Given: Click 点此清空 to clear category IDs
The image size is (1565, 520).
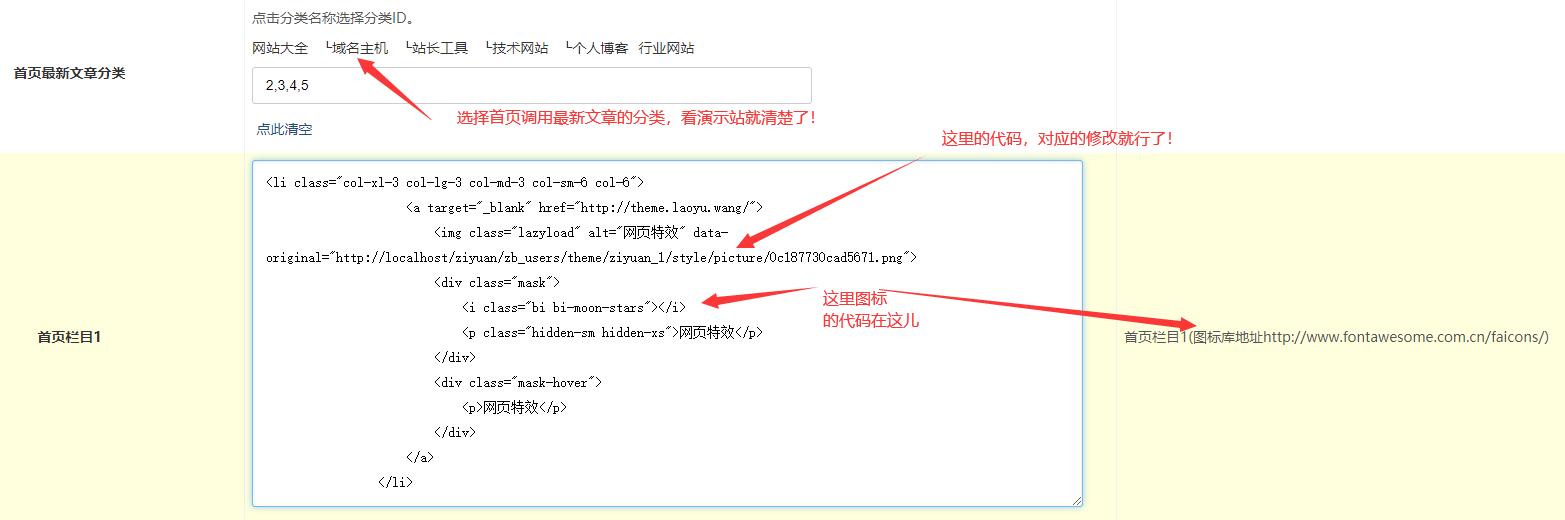Looking at the screenshot, I should pyautogui.click(x=284, y=129).
